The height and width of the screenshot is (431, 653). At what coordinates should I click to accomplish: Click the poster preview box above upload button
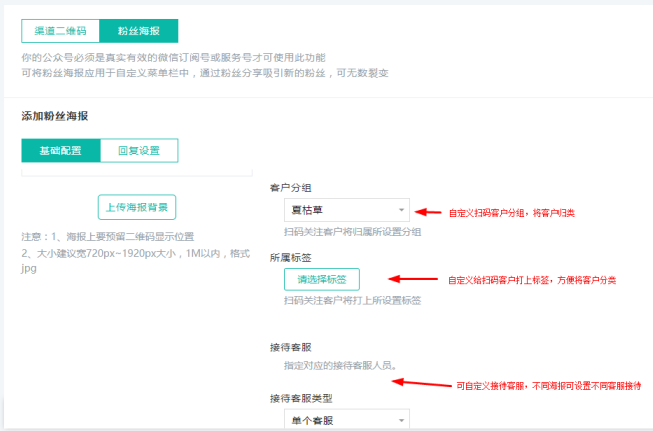pyautogui.click(x=137, y=174)
